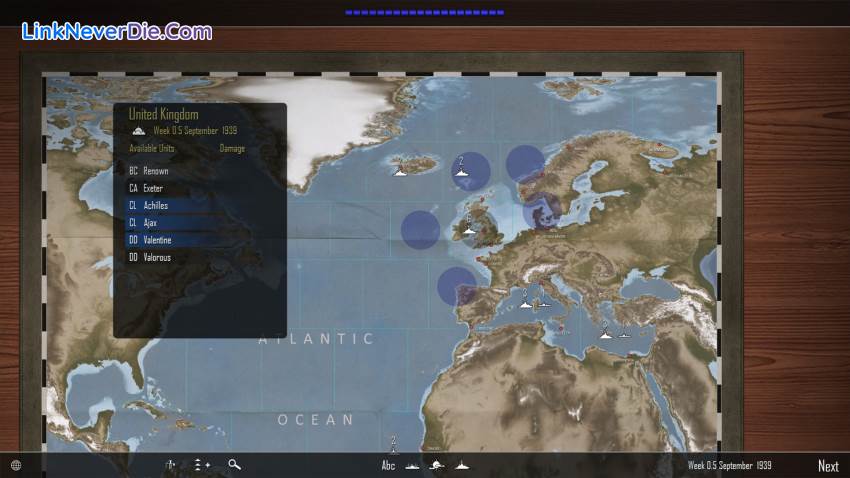Click the first ship silhouette filter icon
The image size is (850, 478).
[x=413, y=465]
